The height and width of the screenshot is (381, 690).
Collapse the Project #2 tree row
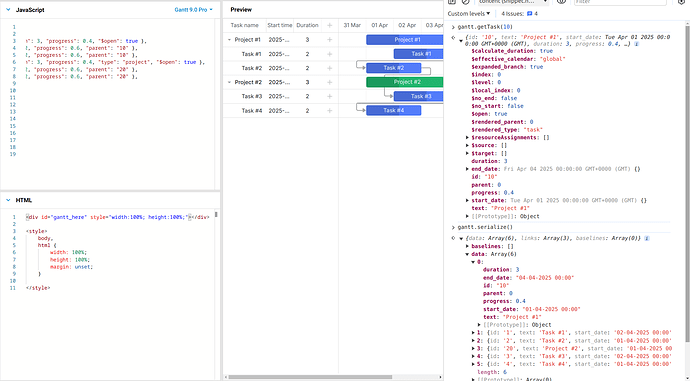point(229,82)
